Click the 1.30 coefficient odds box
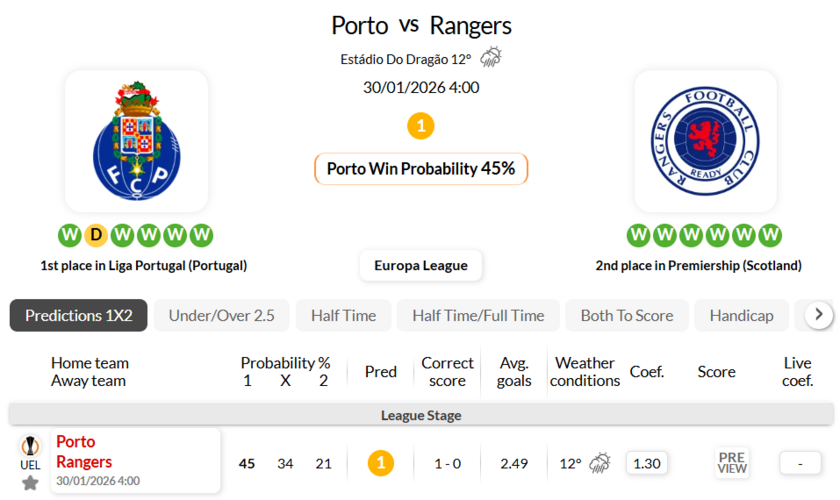Image resolution: width=840 pixels, height=500 pixels. pos(647,463)
